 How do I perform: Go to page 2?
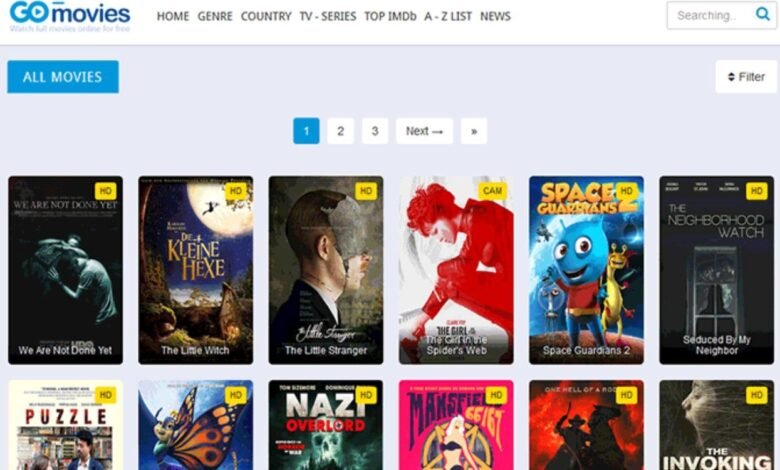[x=340, y=131]
